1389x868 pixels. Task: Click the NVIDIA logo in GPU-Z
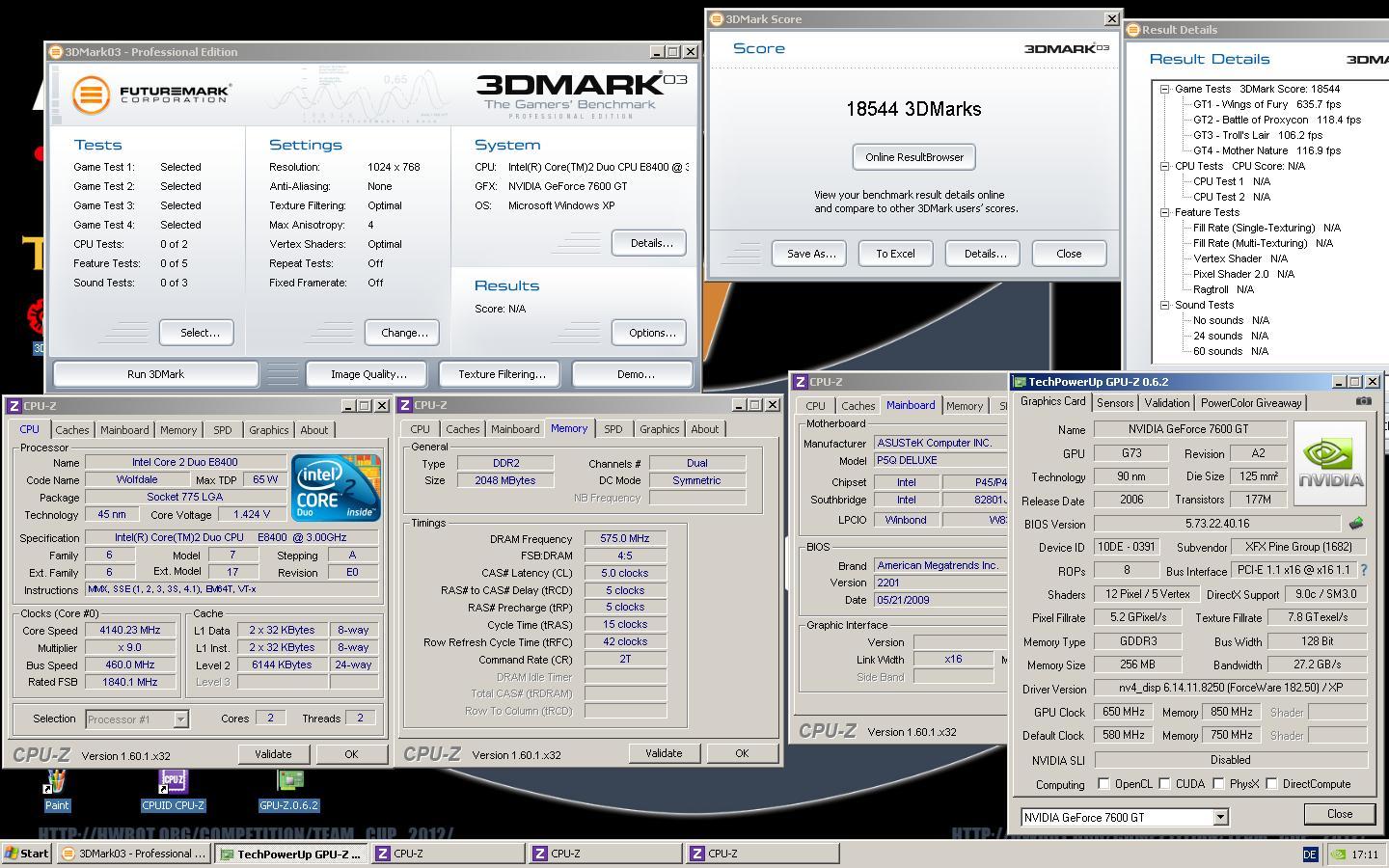pos(1330,463)
